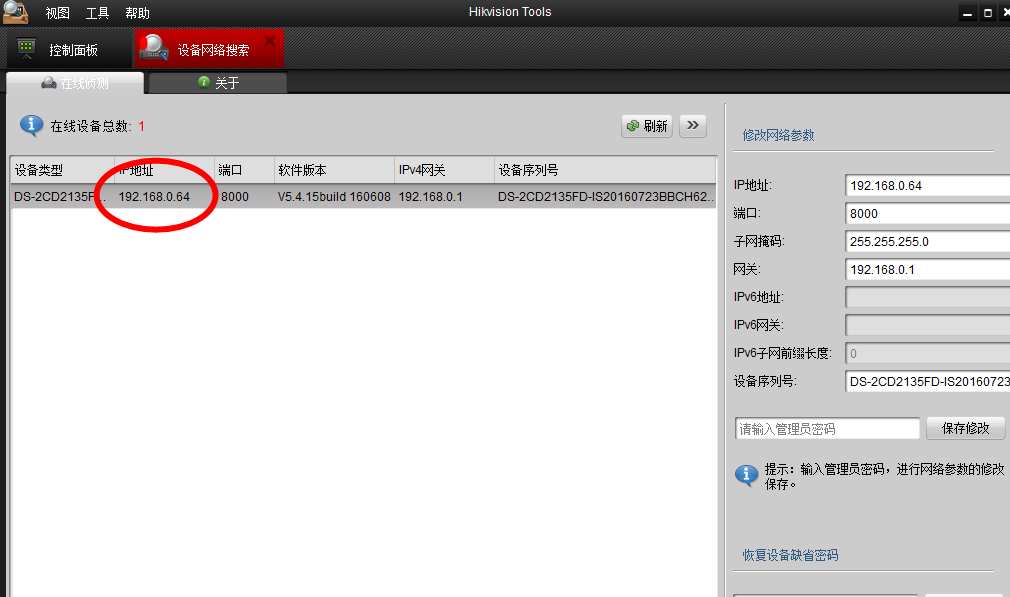The height and width of the screenshot is (597, 1010).
Task: Select the 192.168.0.64 cell in device row
Action: [x=154, y=196]
